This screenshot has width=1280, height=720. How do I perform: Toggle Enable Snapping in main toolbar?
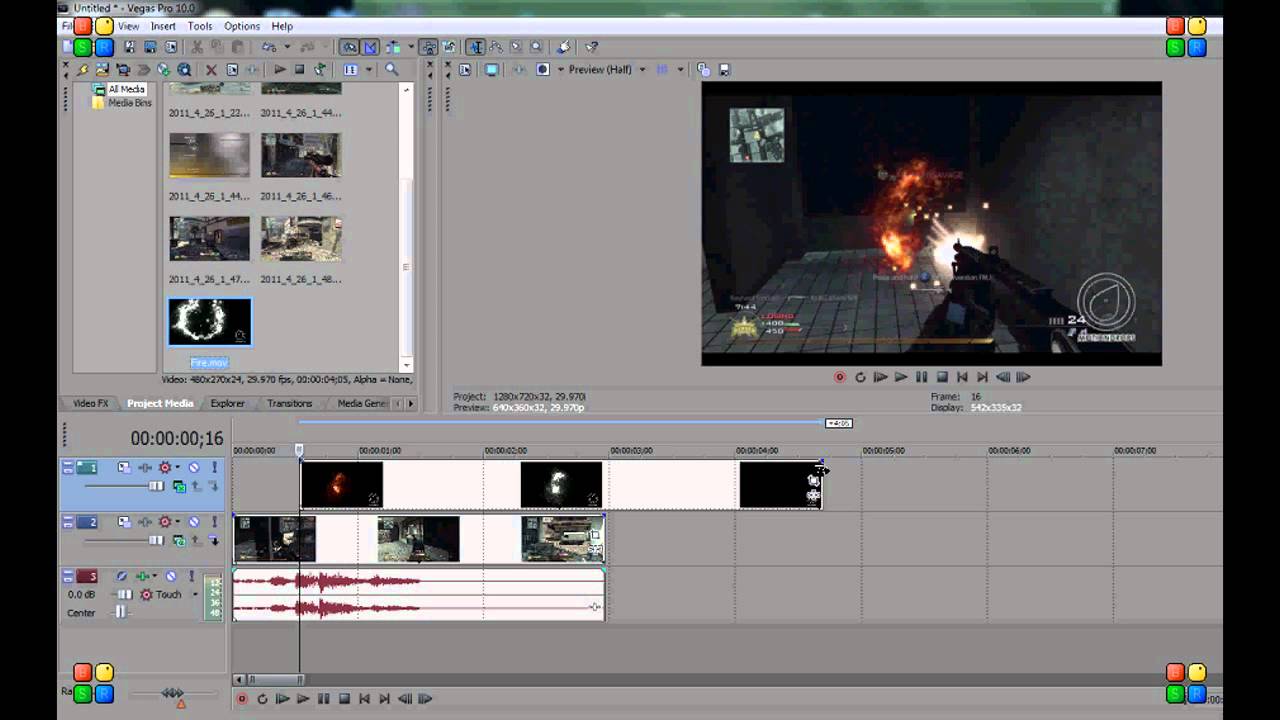point(349,47)
